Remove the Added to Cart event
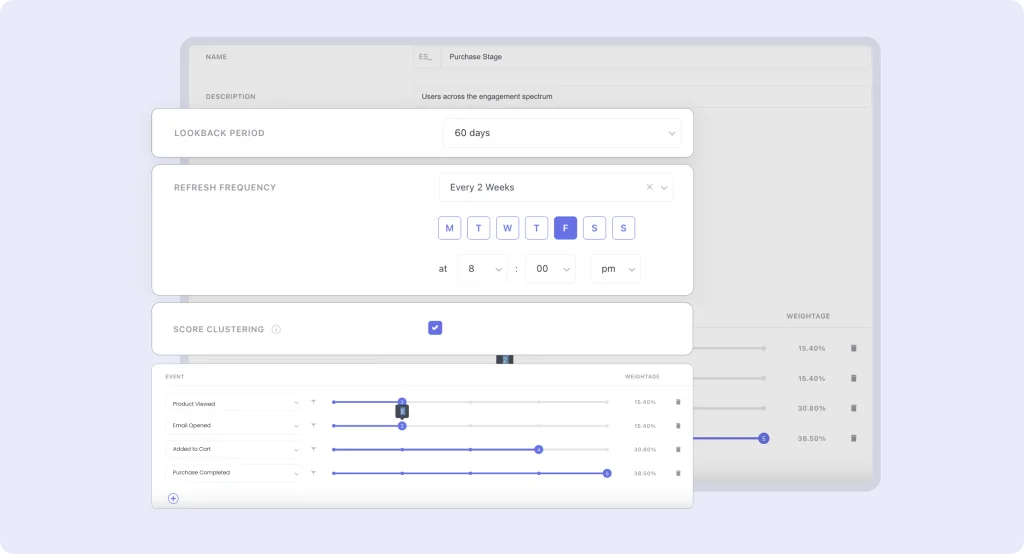1024x554 pixels. click(x=678, y=450)
